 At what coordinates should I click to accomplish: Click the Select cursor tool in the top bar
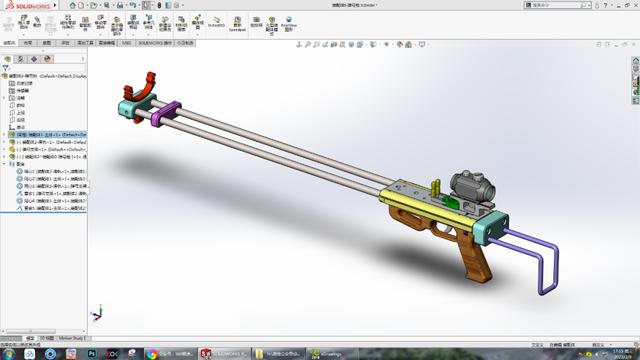click(x=147, y=5)
